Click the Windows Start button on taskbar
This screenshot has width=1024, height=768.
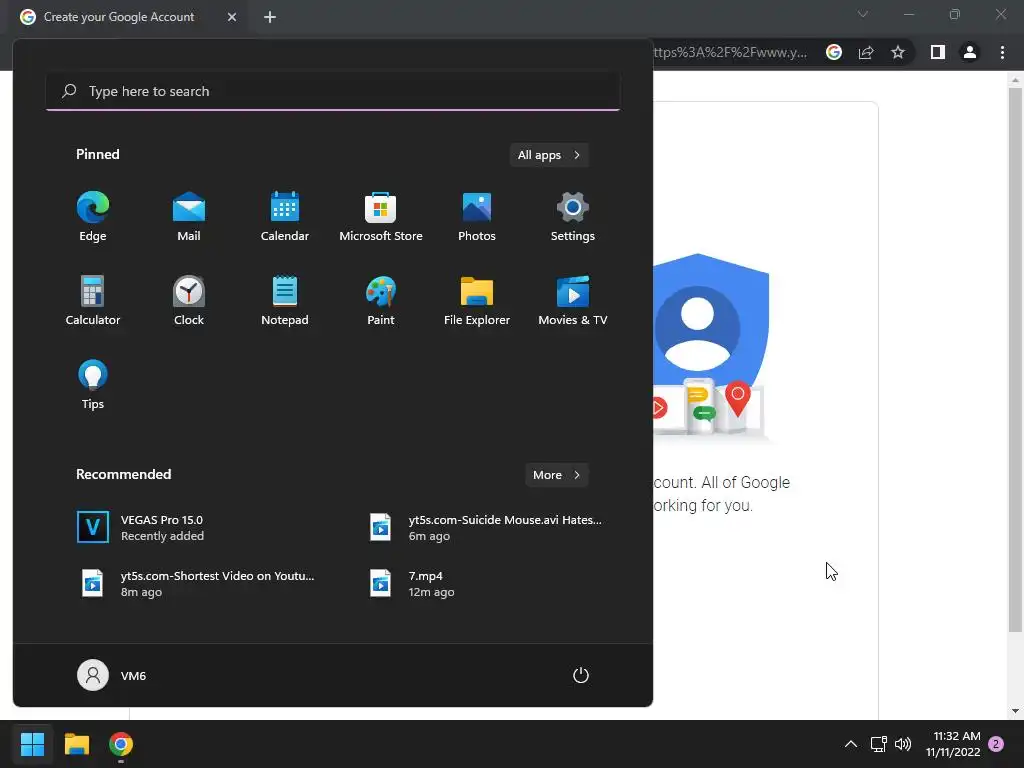click(32, 744)
